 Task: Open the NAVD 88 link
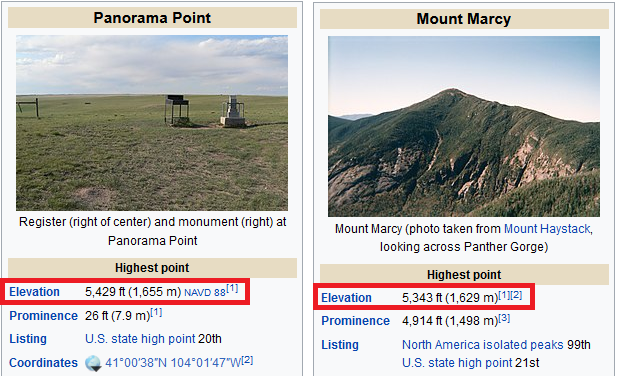205,293
